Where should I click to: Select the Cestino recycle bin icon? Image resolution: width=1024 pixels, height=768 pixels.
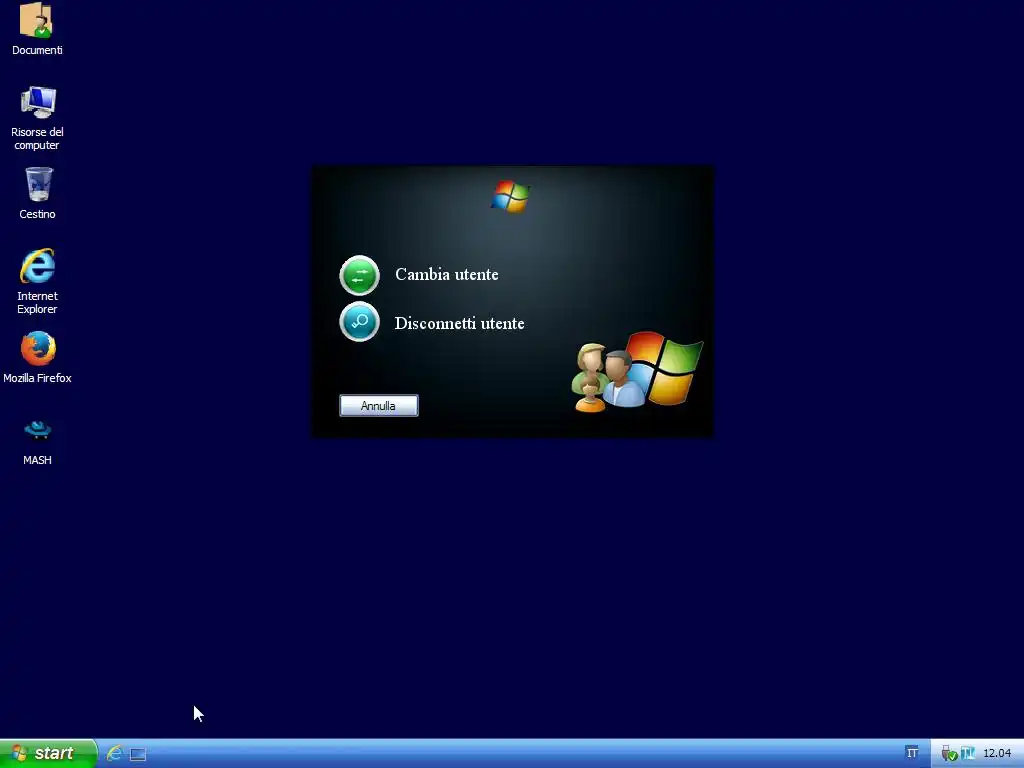point(37,193)
